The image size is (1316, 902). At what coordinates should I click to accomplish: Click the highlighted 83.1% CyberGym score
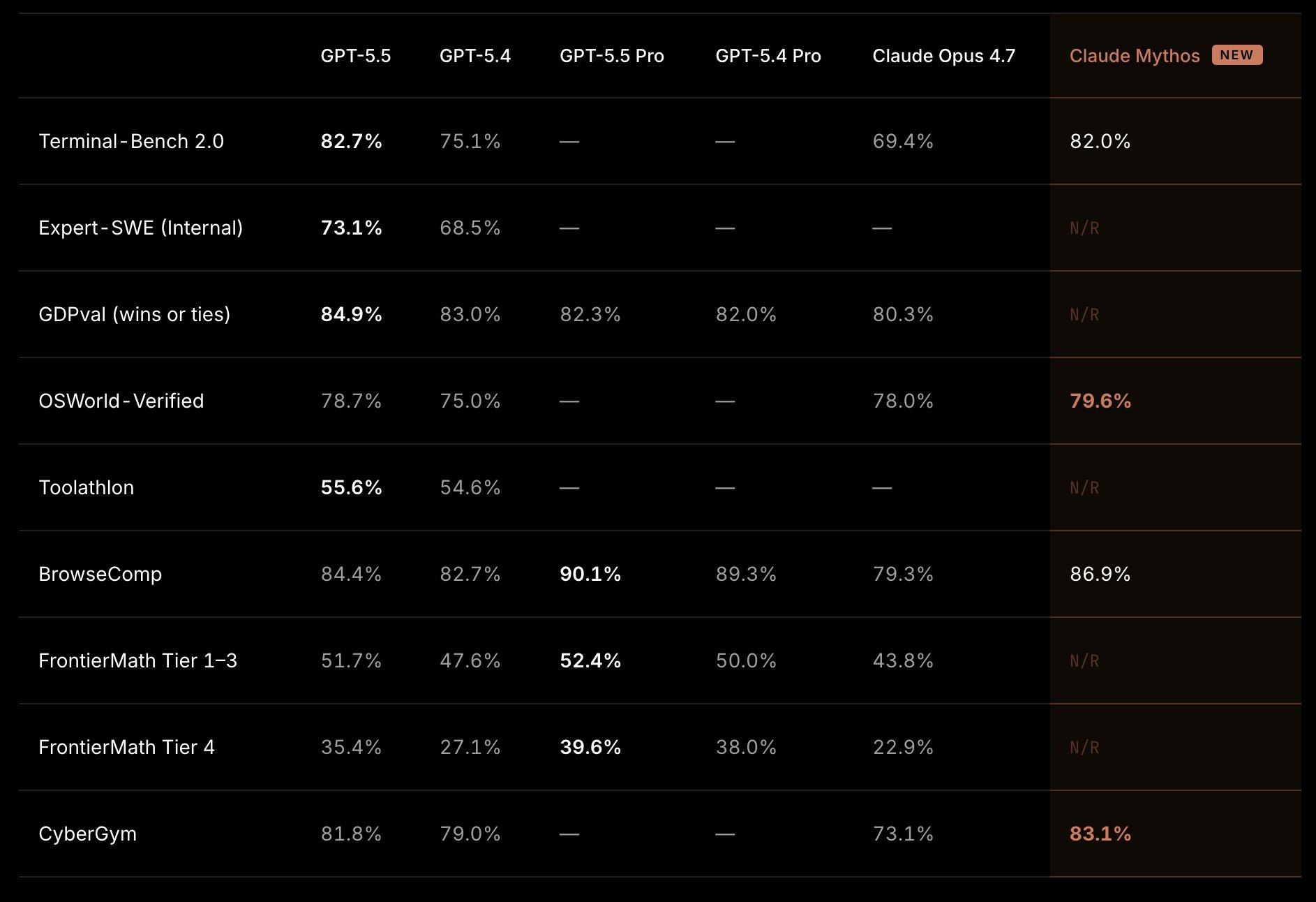point(1100,834)
